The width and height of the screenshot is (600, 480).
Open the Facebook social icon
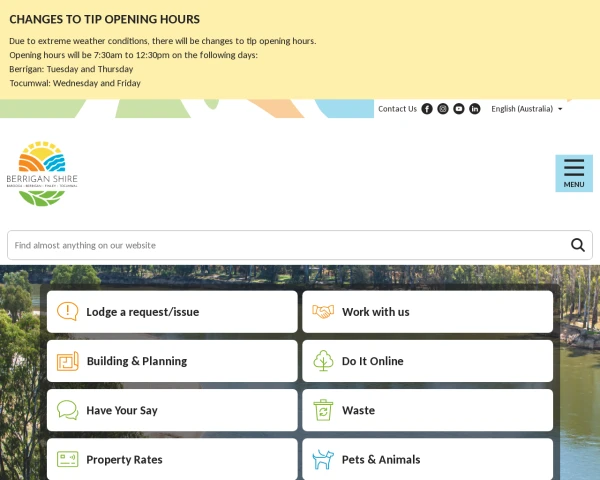pos(427,109)
